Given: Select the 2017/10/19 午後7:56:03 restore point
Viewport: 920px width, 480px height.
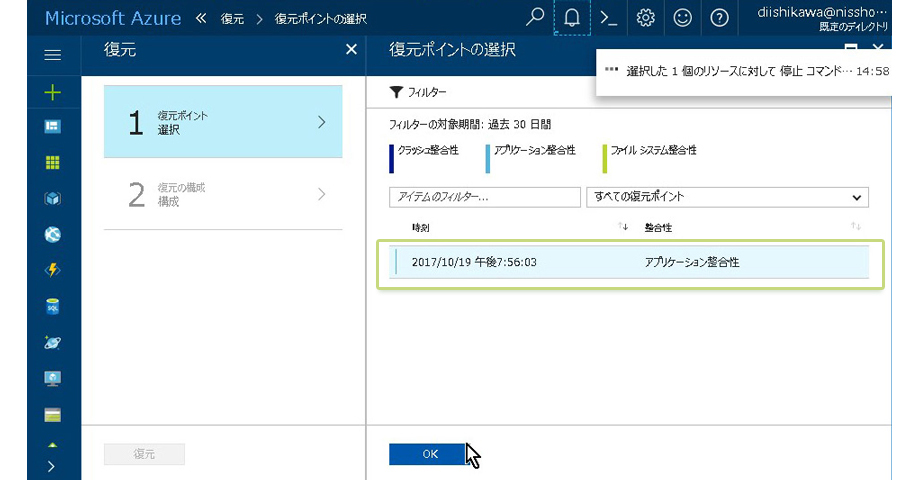Looking at the screenshot, I should (x=629, y=262).
